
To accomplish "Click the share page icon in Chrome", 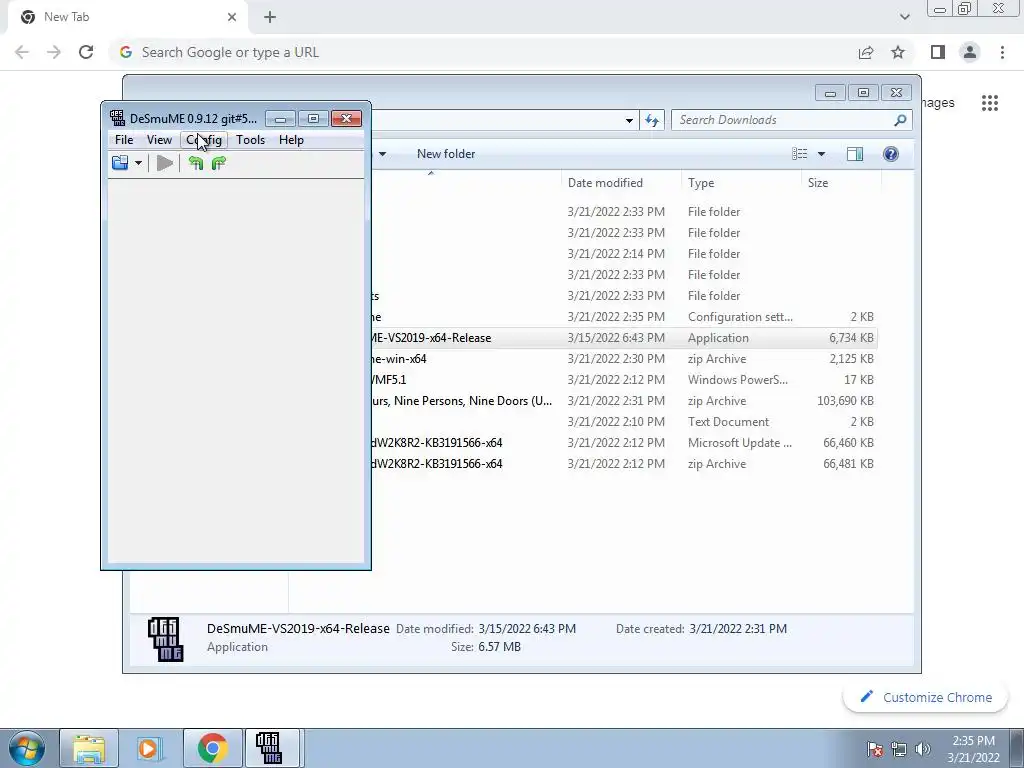I will click(866, 52).
